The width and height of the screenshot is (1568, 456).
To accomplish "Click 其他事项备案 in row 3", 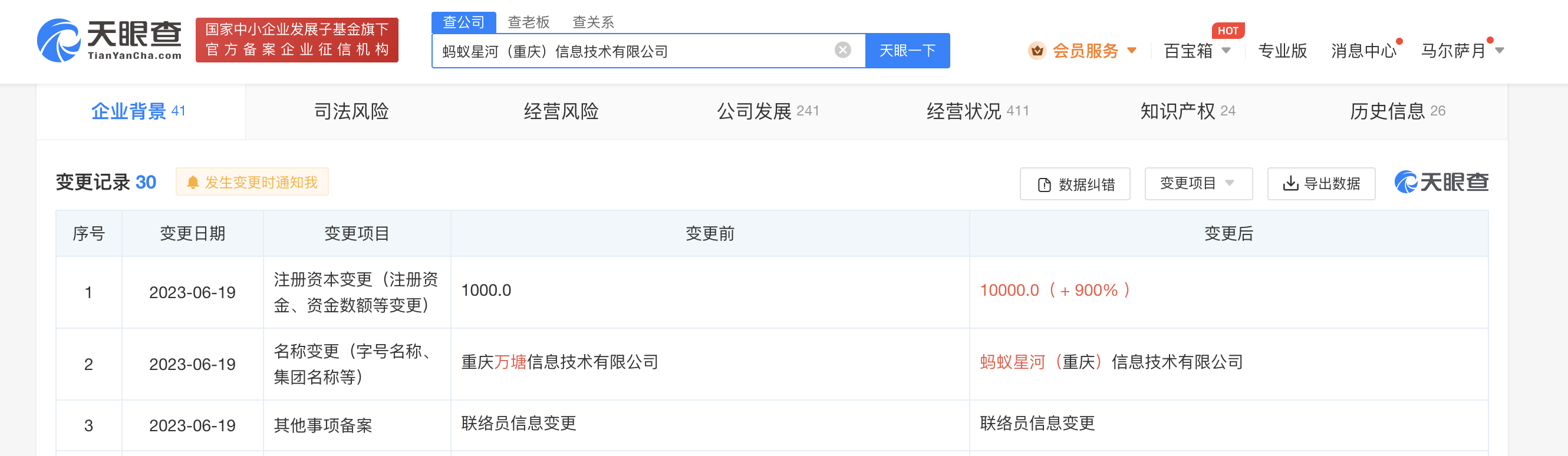I will point(322,425).
